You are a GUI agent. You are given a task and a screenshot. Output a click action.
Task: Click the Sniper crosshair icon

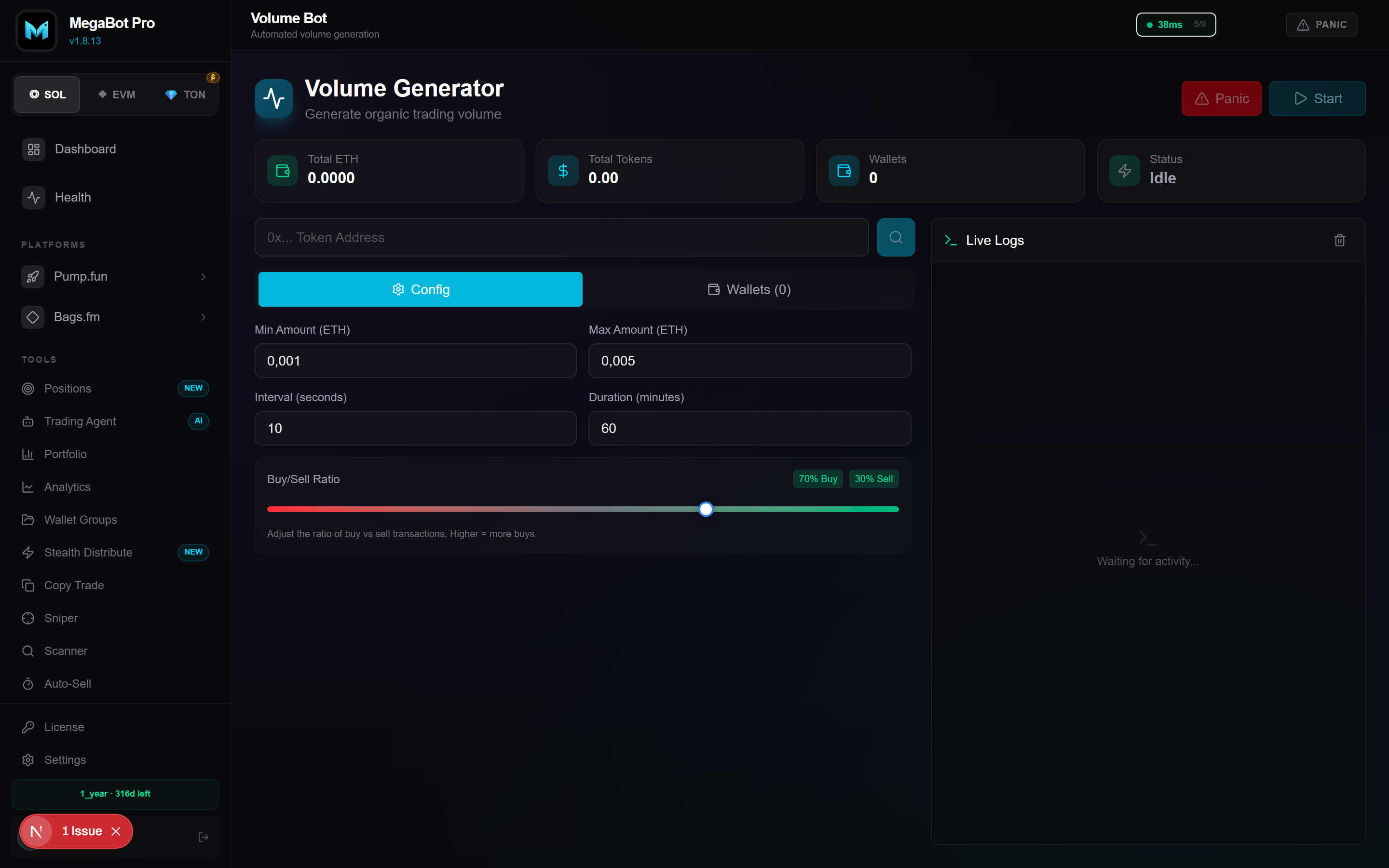27,618
